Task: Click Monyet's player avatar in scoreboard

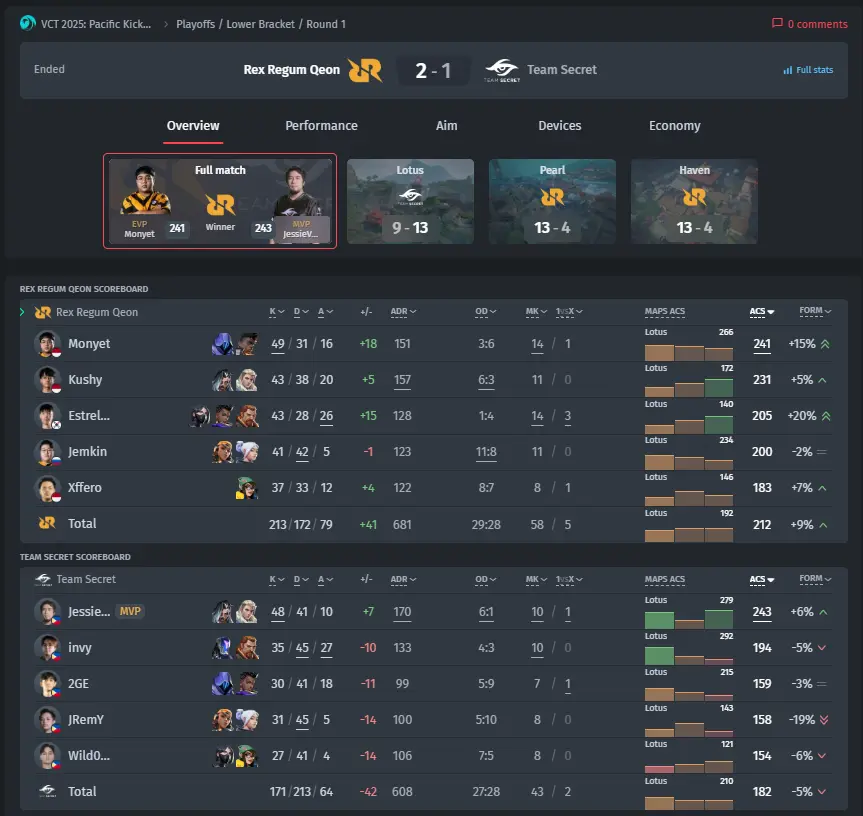Action: [x=47, y=343]
